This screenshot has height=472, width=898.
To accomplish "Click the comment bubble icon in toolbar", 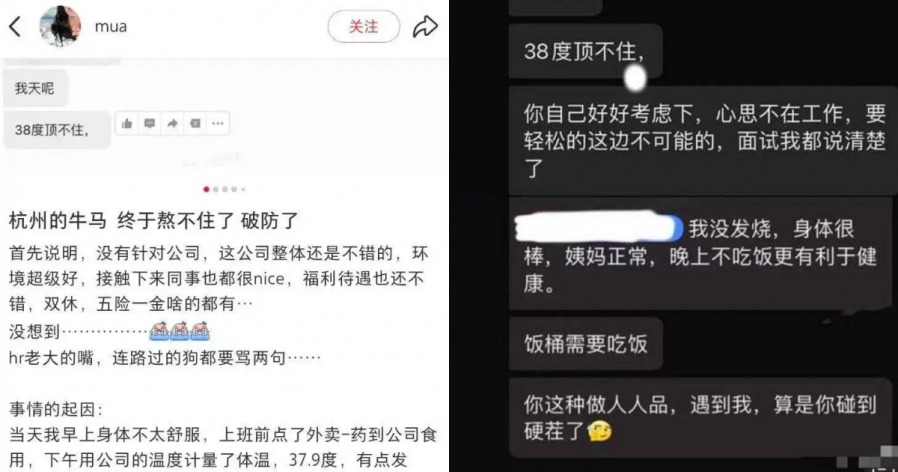I will tap(149, 123).
